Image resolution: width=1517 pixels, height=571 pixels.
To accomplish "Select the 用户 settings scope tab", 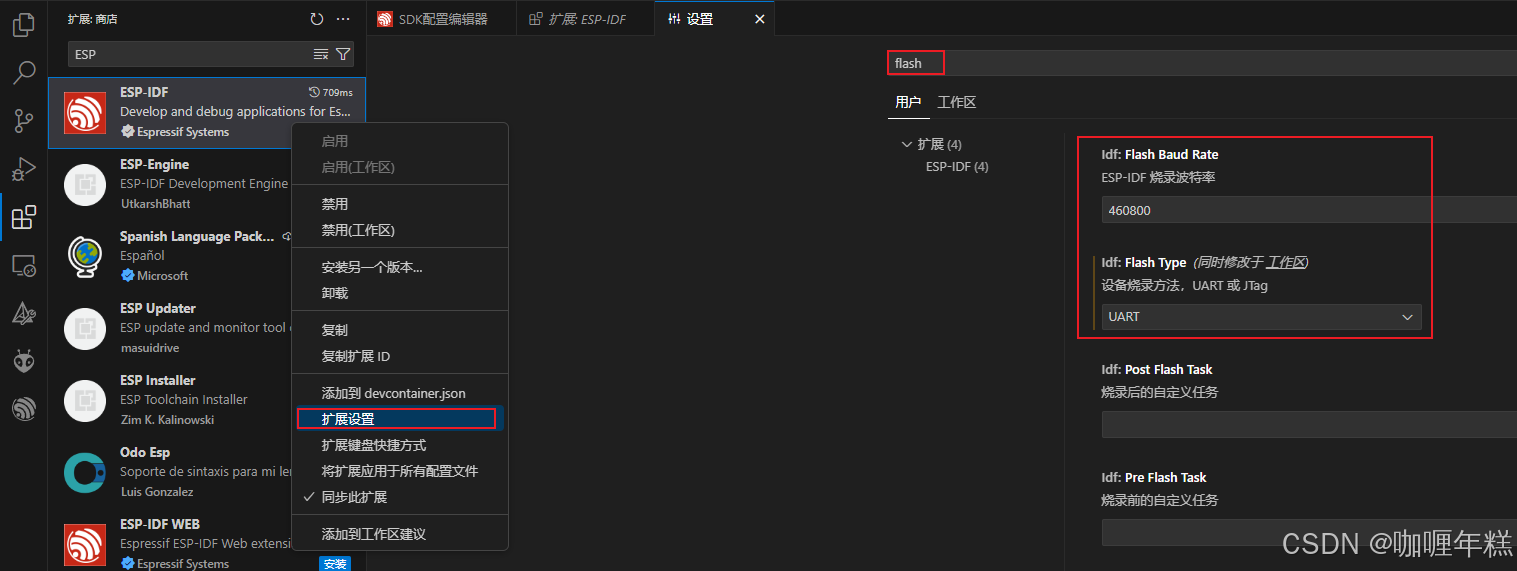I will pyautogui.click(x=908, y=102).
